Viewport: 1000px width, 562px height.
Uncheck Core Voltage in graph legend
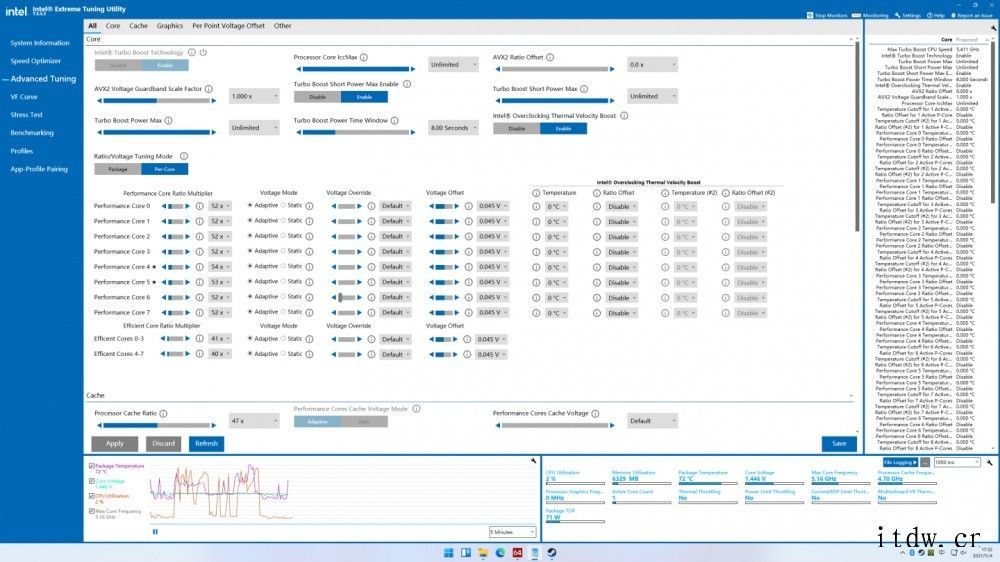(x=92, y=482)
